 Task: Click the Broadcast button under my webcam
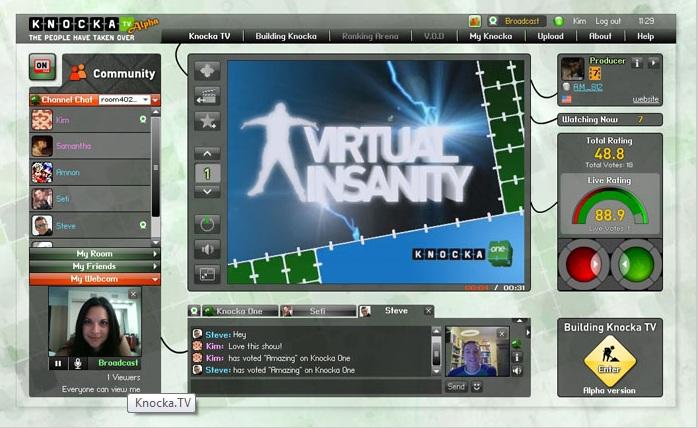coord(118,363)
